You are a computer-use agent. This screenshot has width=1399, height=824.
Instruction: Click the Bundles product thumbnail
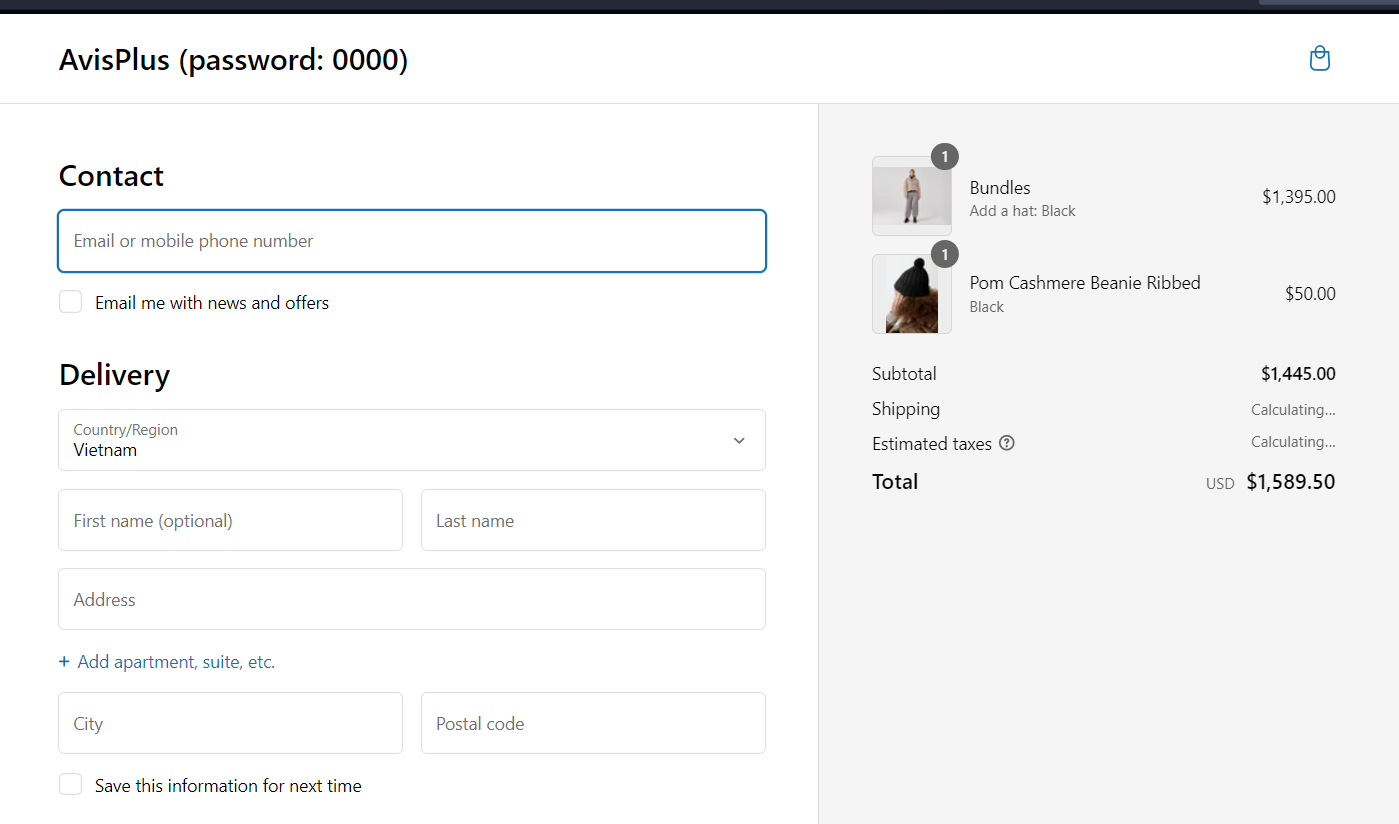point(911,197)
